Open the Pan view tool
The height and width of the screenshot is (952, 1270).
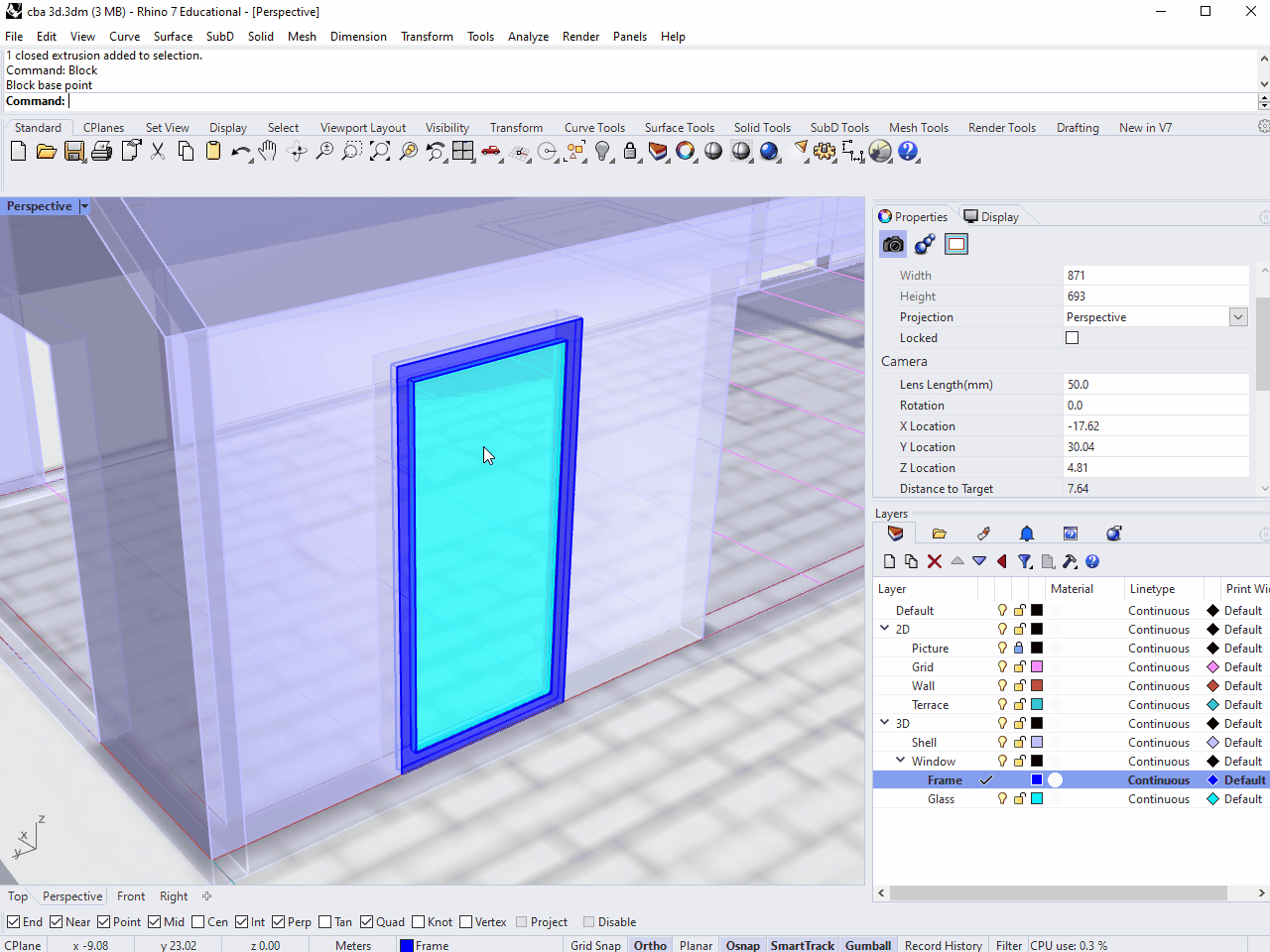[269, 151]
